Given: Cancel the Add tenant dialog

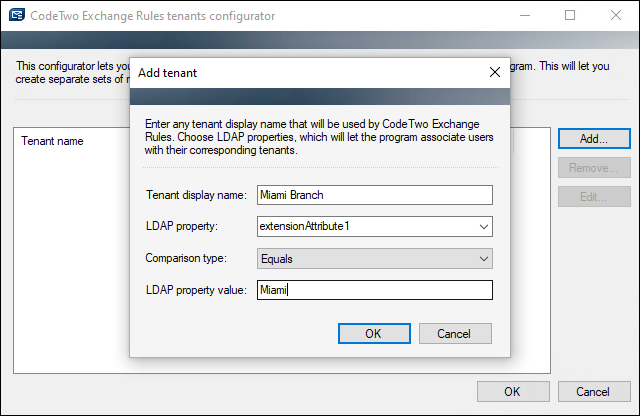Looking at the screenshot, I should pyautogui.click(x=455, y=334).
